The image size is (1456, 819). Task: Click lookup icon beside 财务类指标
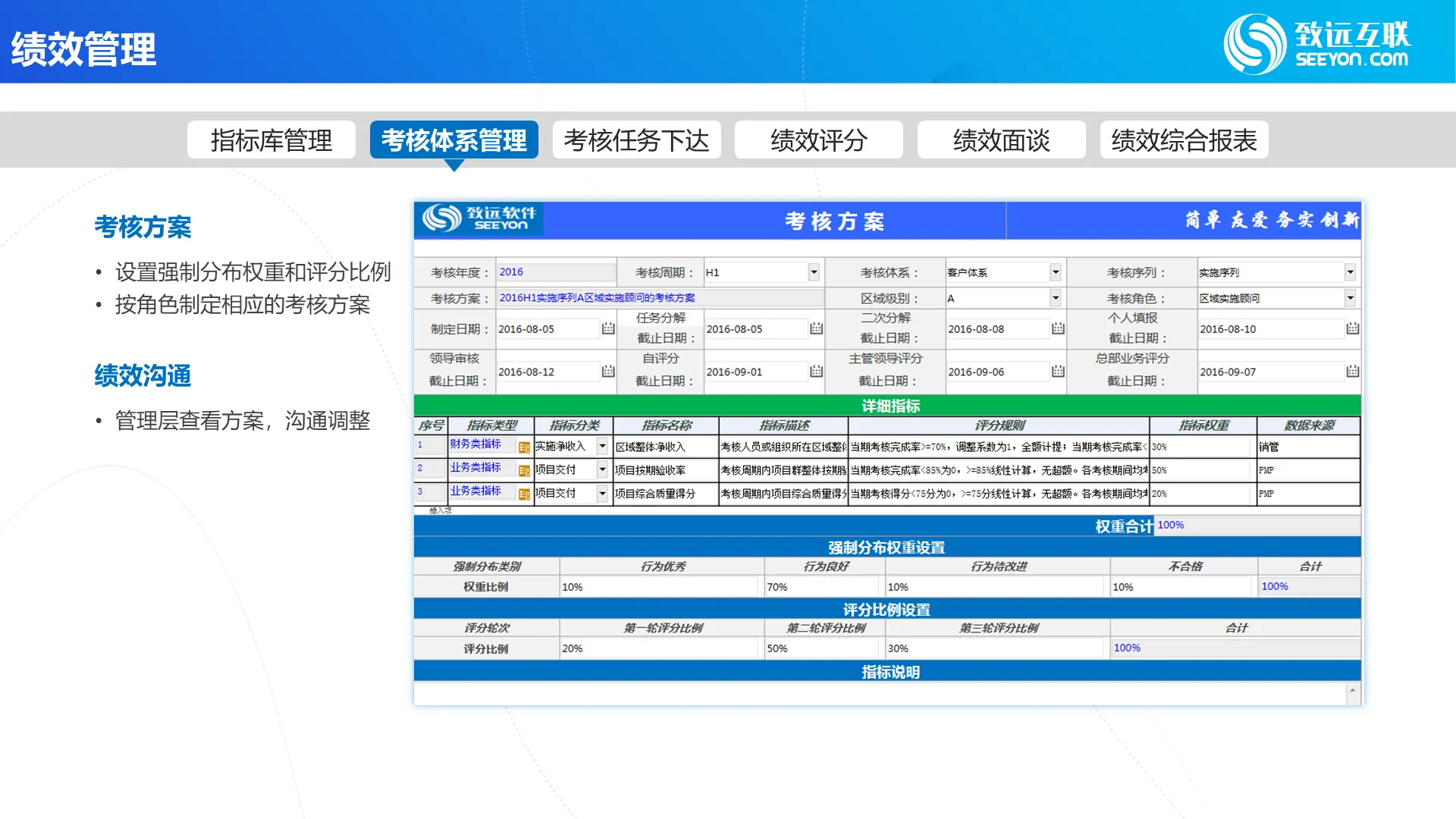524,447
